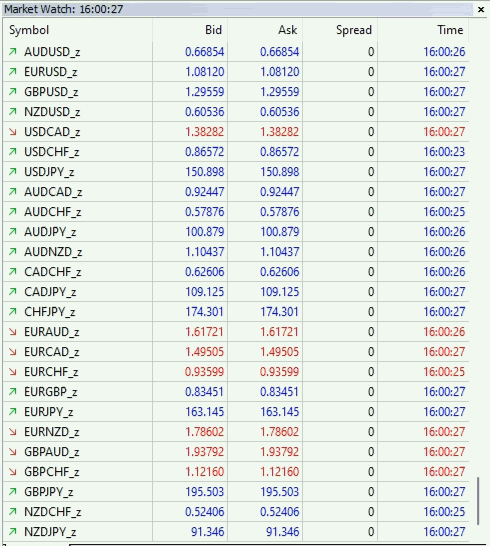Click the Market Watch title bar
Image resolution: width=490 pixels, height=546 pixels.
tap(238, 9)
